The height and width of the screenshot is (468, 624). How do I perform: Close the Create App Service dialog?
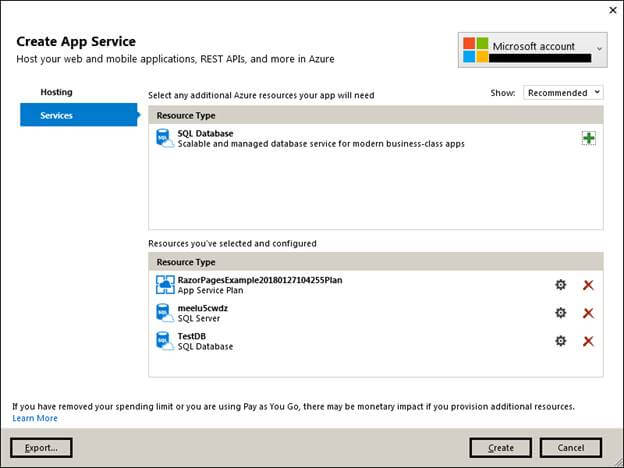click(612, 10)
